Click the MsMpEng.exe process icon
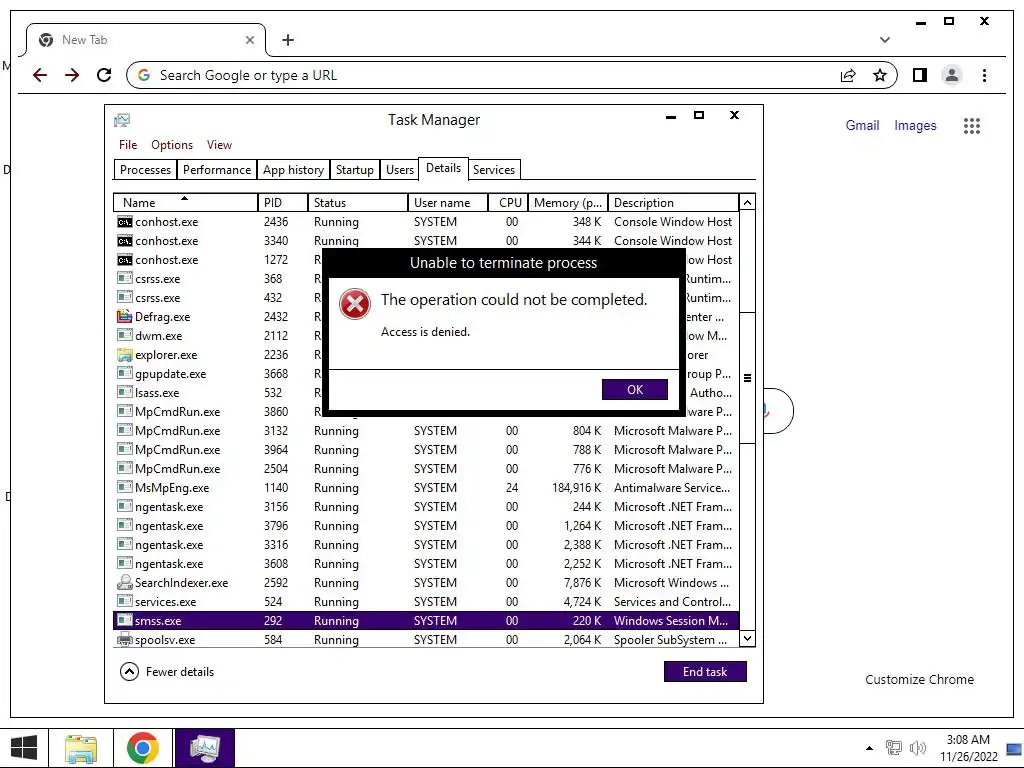The width and height of the screenshot is (1024, 768). pyautogui.click(x=124, y=487)
